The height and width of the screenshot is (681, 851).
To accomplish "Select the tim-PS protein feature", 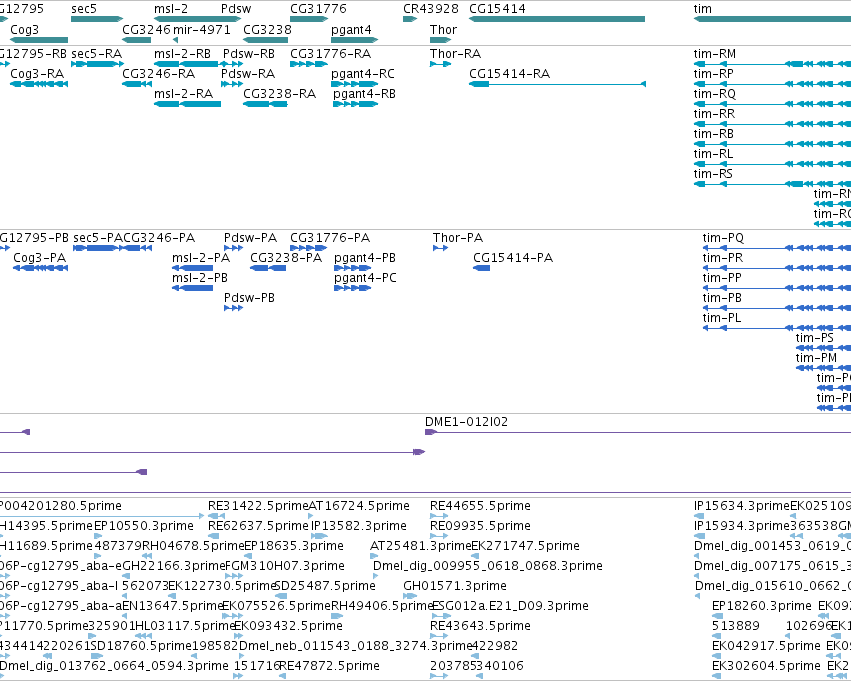I will 823,348.
